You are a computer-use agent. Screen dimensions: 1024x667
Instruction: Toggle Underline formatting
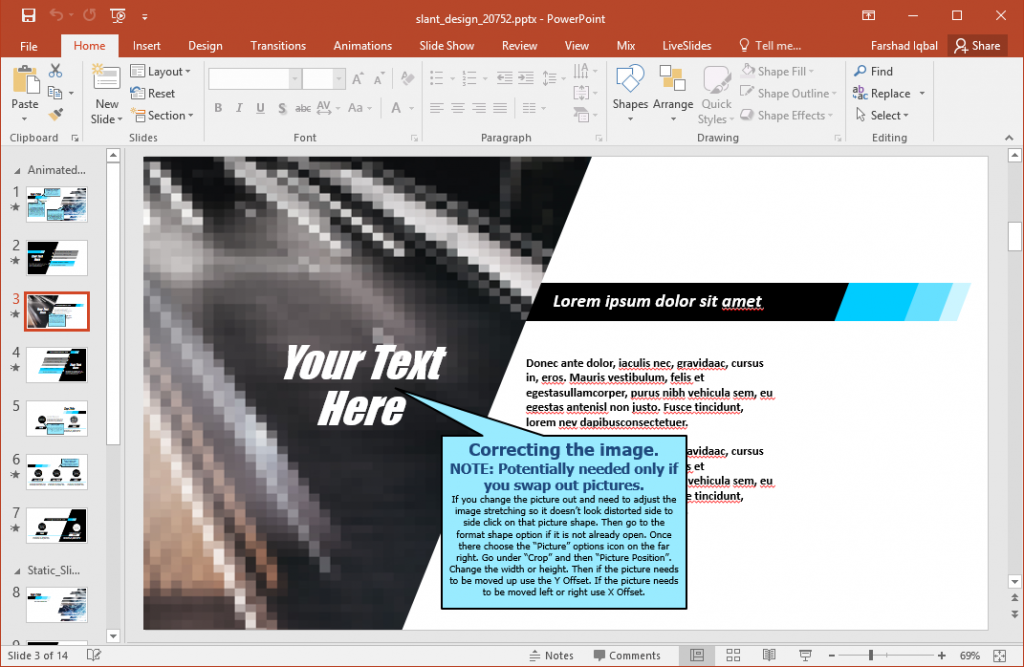259,107
